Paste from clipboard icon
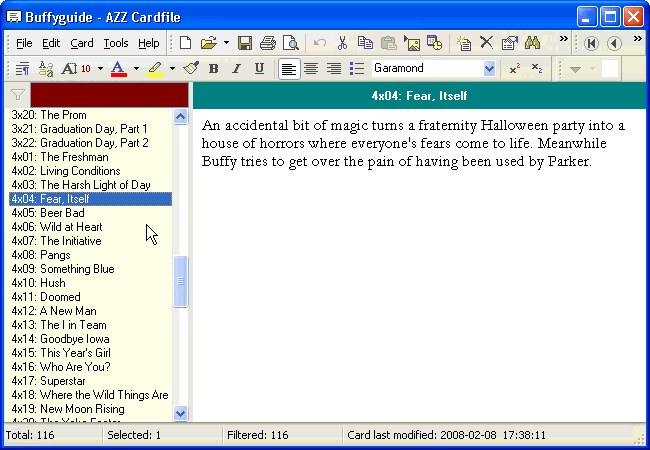 point(388,43)
